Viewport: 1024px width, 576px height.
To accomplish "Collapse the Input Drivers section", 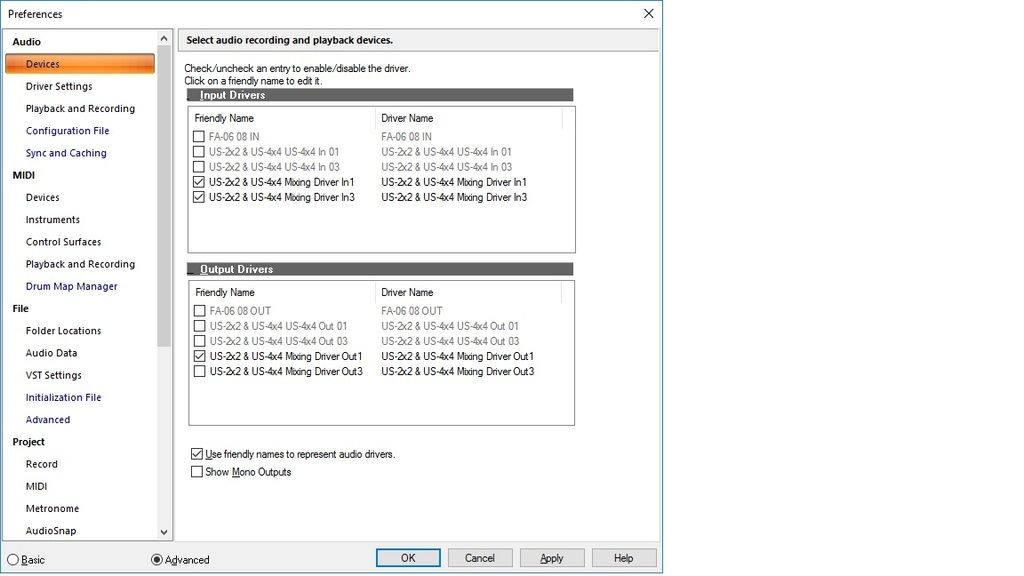I will [x=193, y=95].
